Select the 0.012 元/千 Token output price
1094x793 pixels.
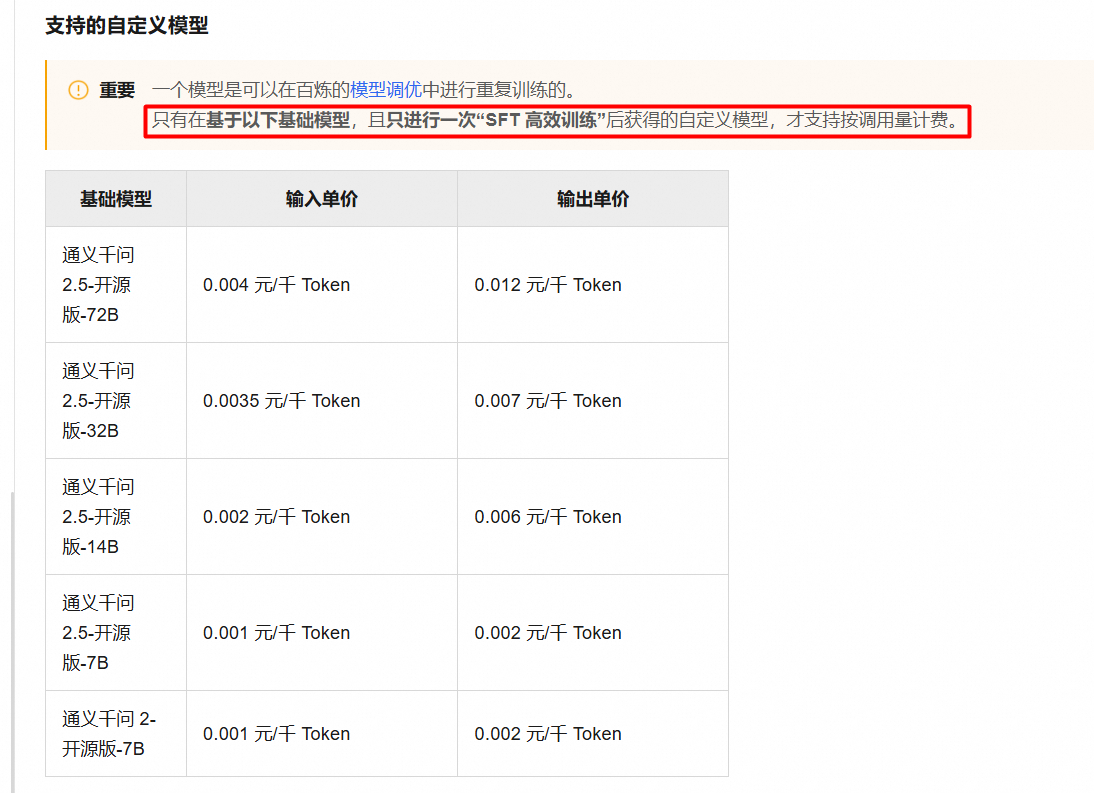pyautogui.click(x=548, y=285)
